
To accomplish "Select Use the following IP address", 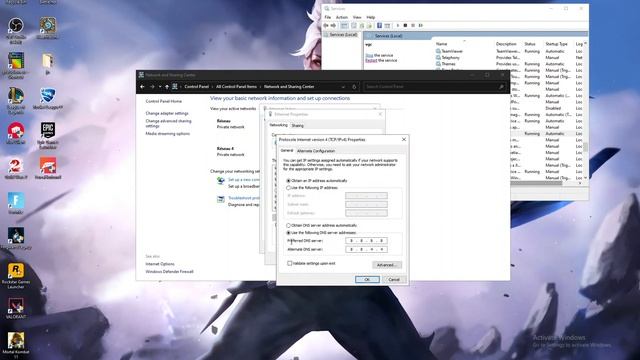I will [288, 188].
